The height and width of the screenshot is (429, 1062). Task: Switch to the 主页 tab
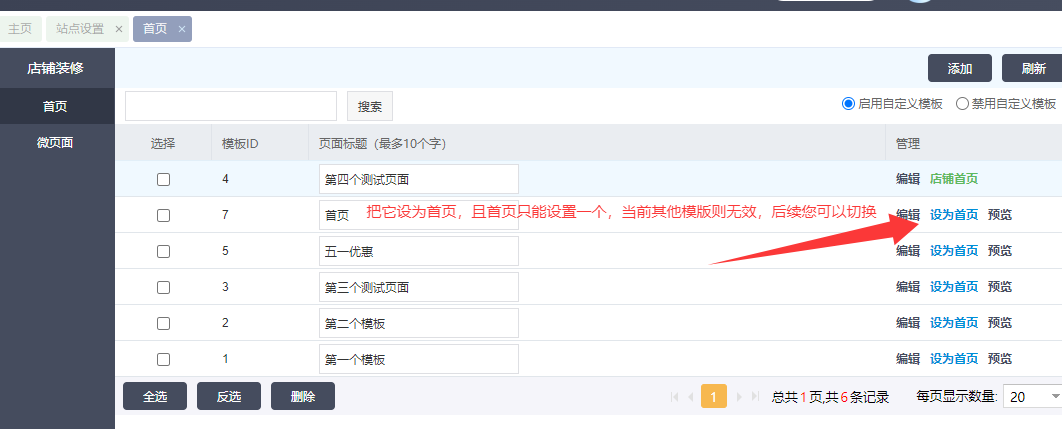[20, 29]
